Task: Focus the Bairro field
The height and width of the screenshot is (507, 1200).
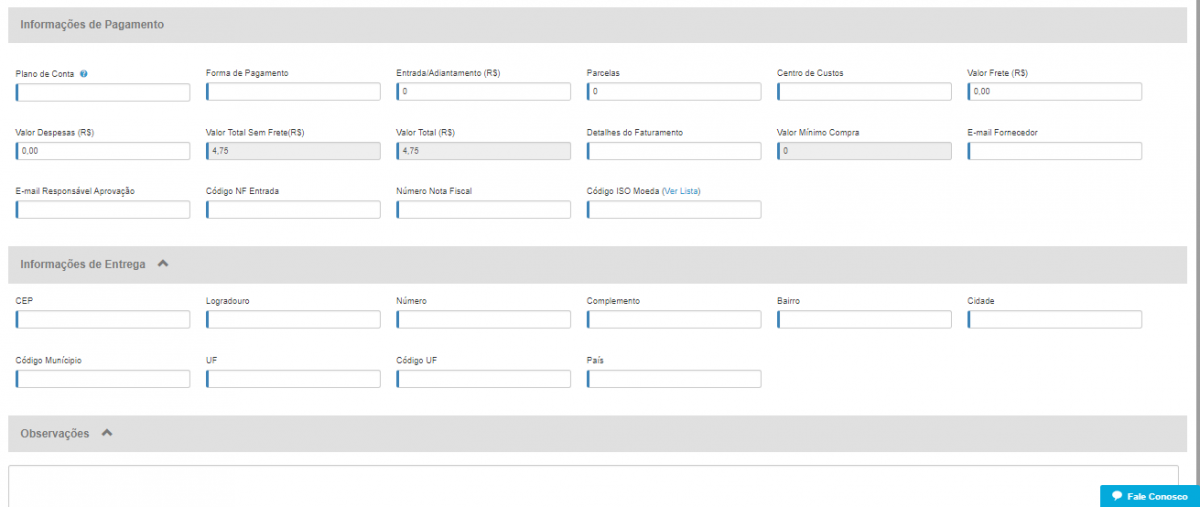Action: coord(864,320)
